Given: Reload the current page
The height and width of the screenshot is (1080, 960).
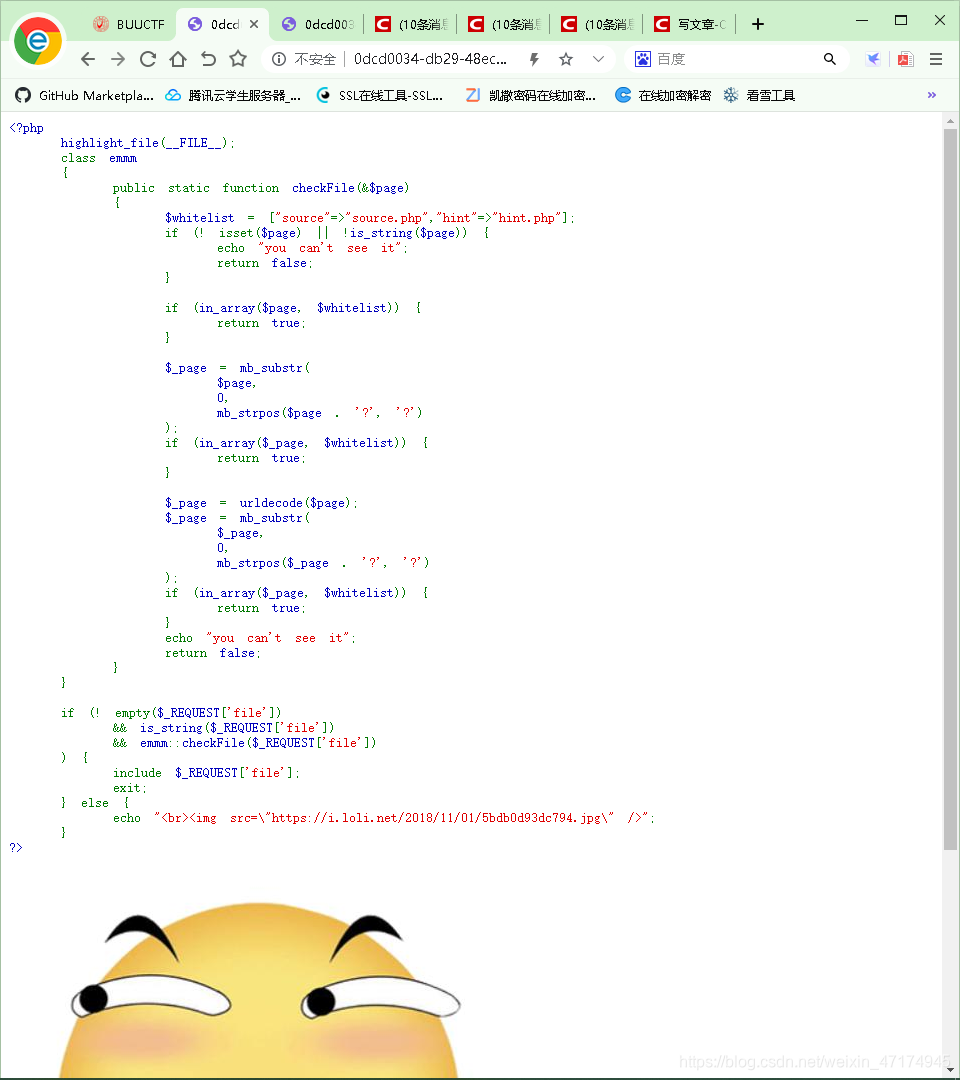Looking at the screenshot, I should point(147,59).
